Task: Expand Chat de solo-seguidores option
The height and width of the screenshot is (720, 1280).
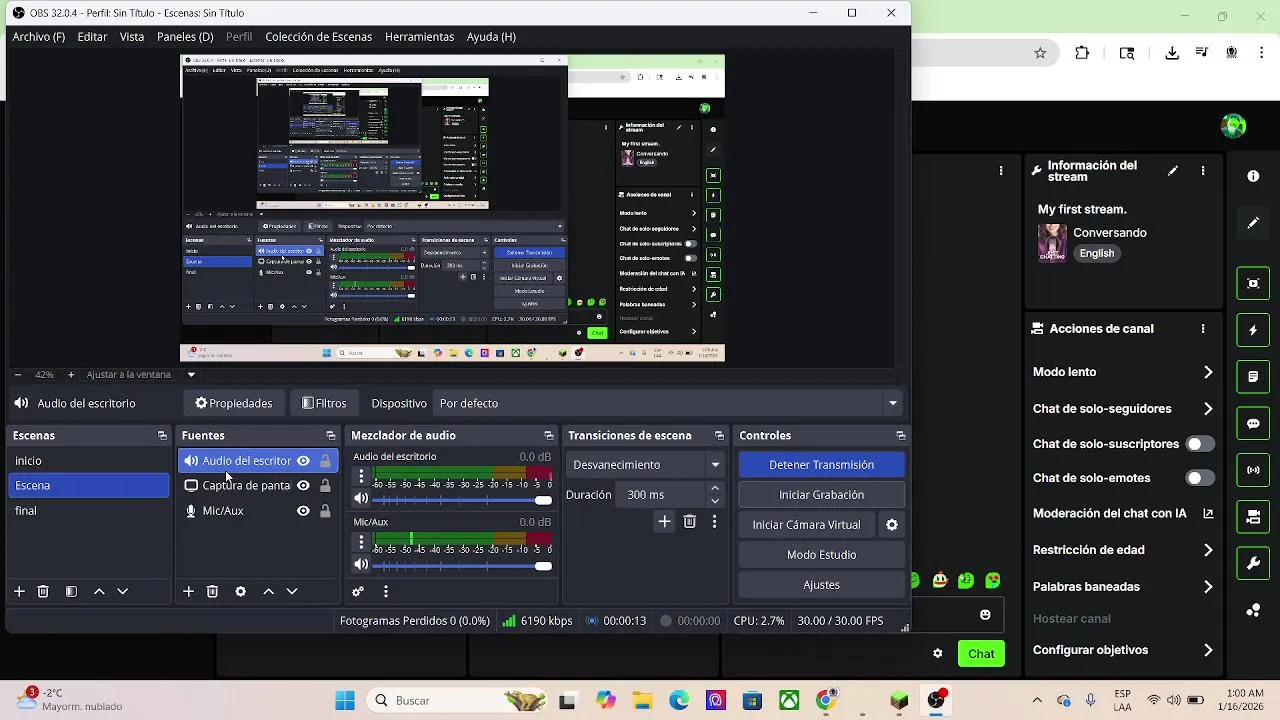Action: click(x=1208, y=409)
